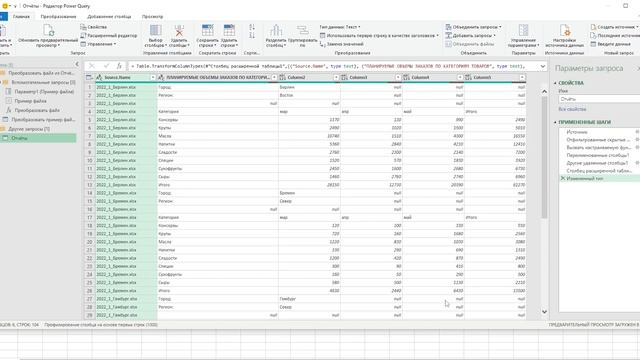Image resolution: width=640 pixels, height=360 pixels.
Task: Open the Создать источник dropdown
Action: point(614,27)
